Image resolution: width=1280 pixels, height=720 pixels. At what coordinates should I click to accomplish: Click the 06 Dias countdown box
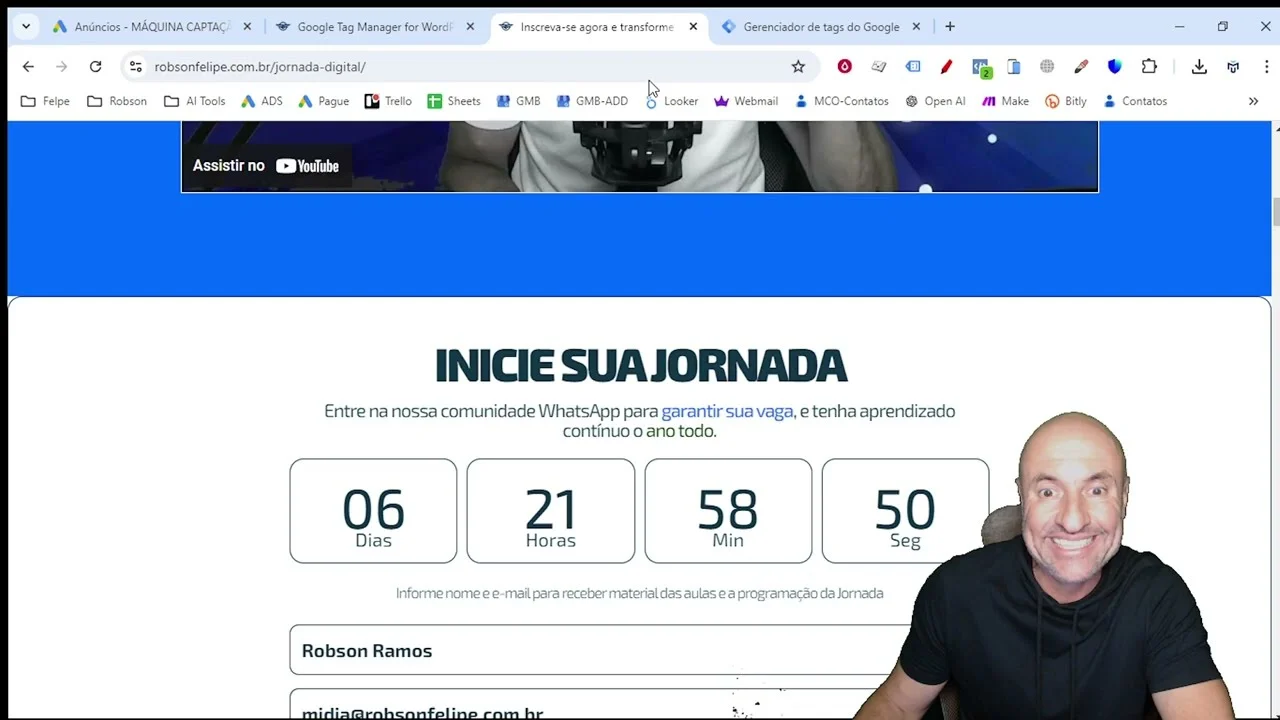tap(373, 511)
